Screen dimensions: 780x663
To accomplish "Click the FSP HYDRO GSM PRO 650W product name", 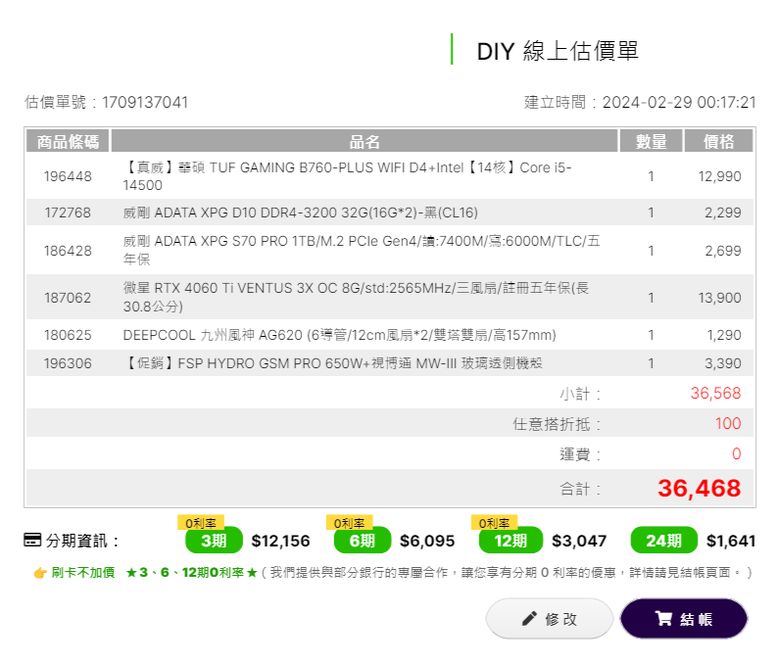I will (x=333, y=364).
